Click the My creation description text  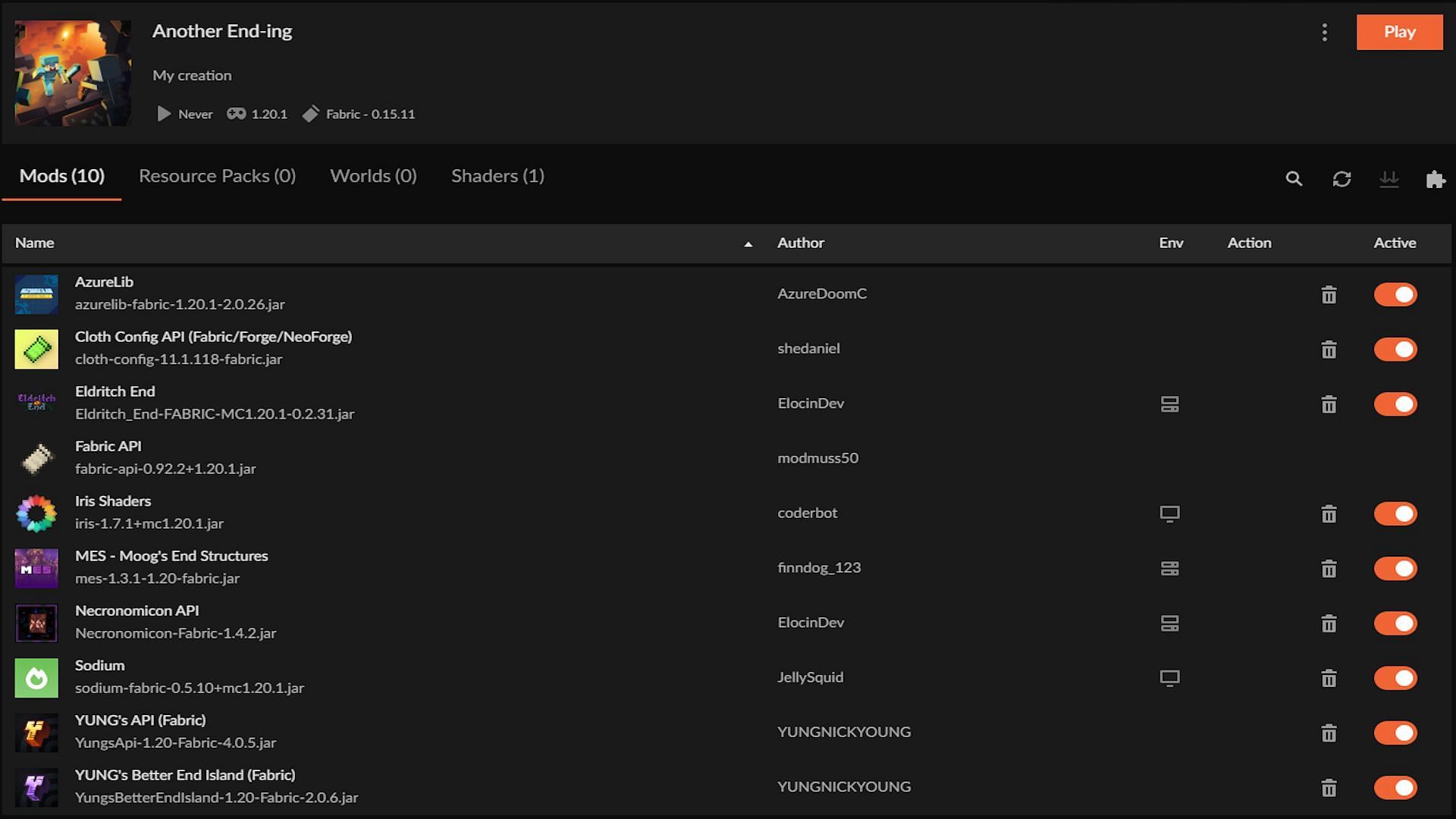pyautogui.click(x=192, y=75)
